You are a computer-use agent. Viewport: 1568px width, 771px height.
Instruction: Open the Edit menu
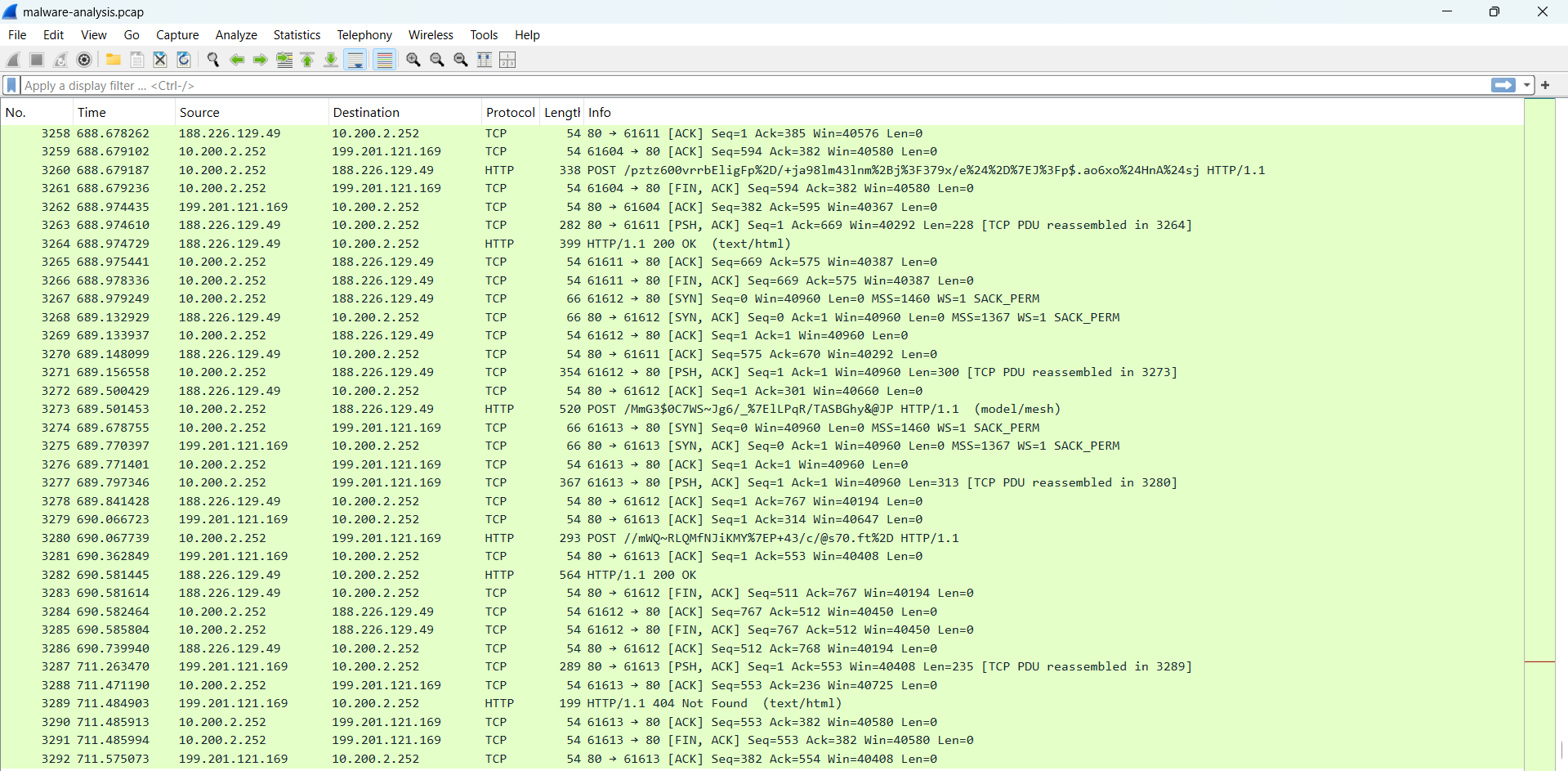coord(54,34)
